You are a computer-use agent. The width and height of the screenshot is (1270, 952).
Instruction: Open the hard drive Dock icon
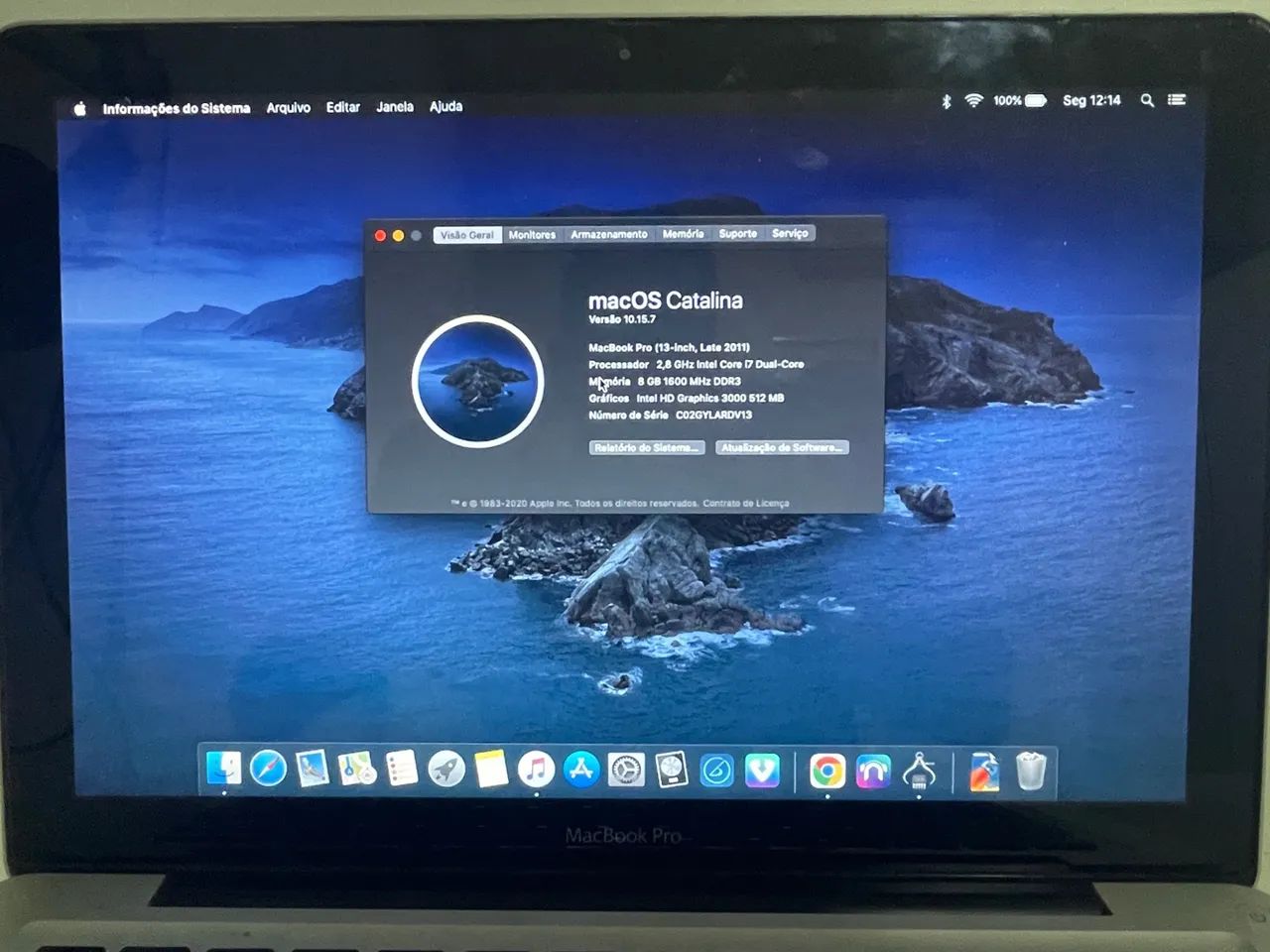[672, 770]
